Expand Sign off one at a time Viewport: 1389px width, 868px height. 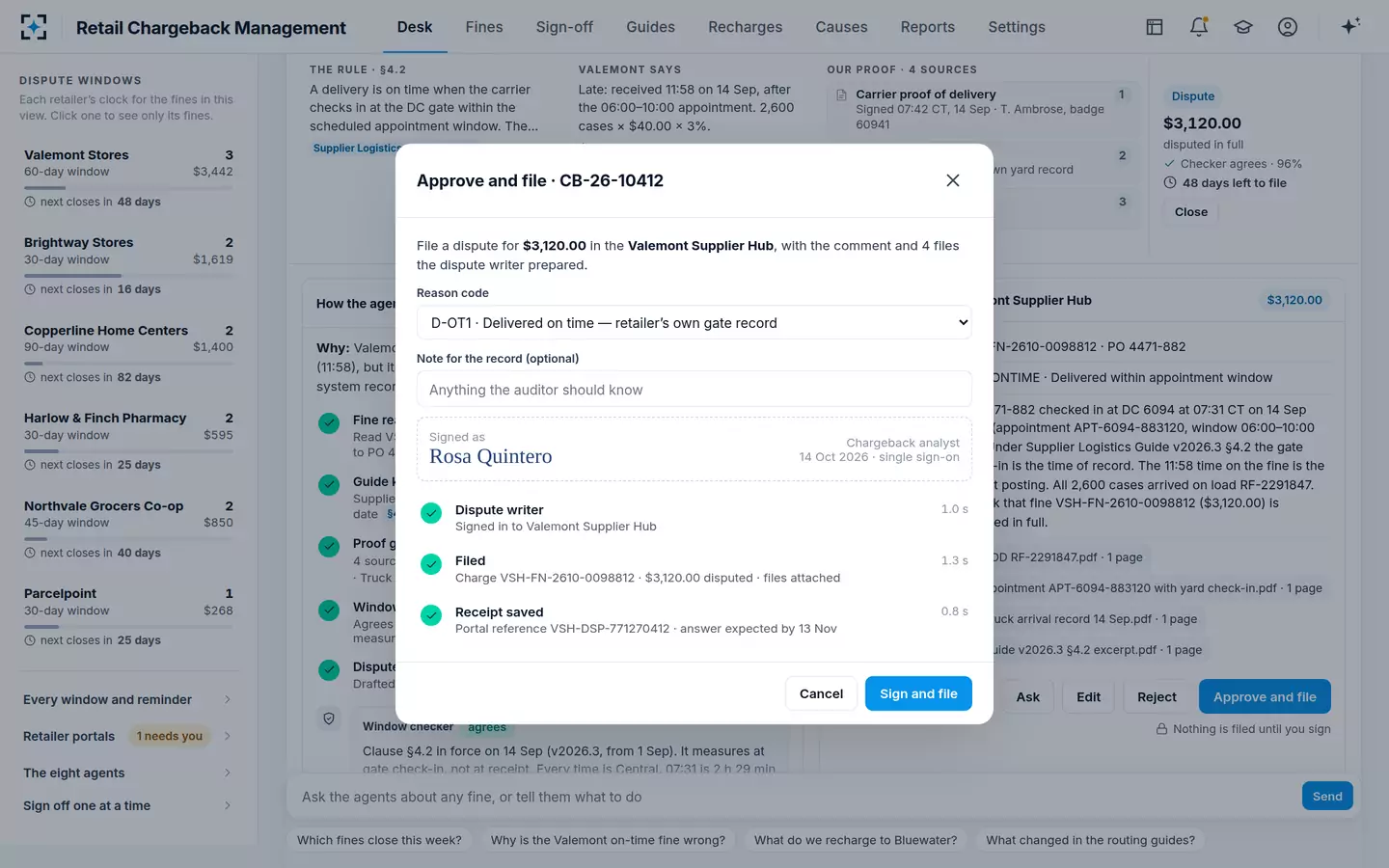coord(128,805)
